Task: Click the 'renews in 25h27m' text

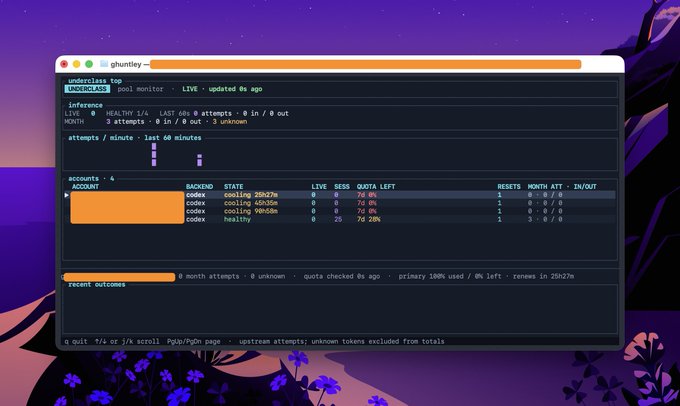Action: (x=543, y=276)
